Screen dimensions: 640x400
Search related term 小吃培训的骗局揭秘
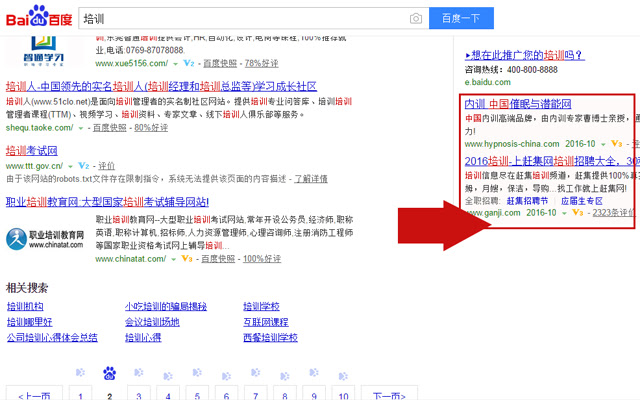(x=166, y=307)
